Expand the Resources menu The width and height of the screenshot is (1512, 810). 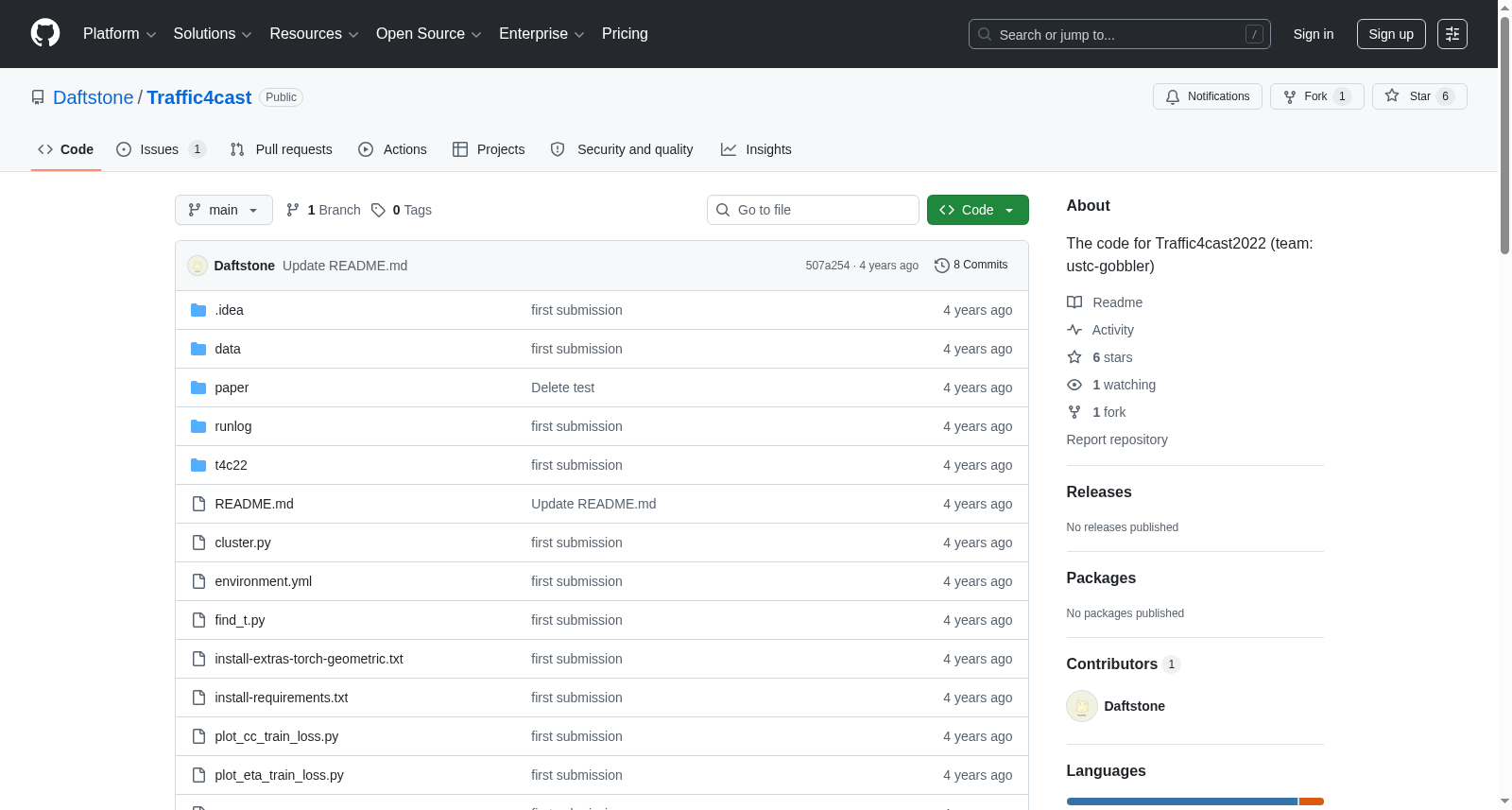[x=314, y=34]
